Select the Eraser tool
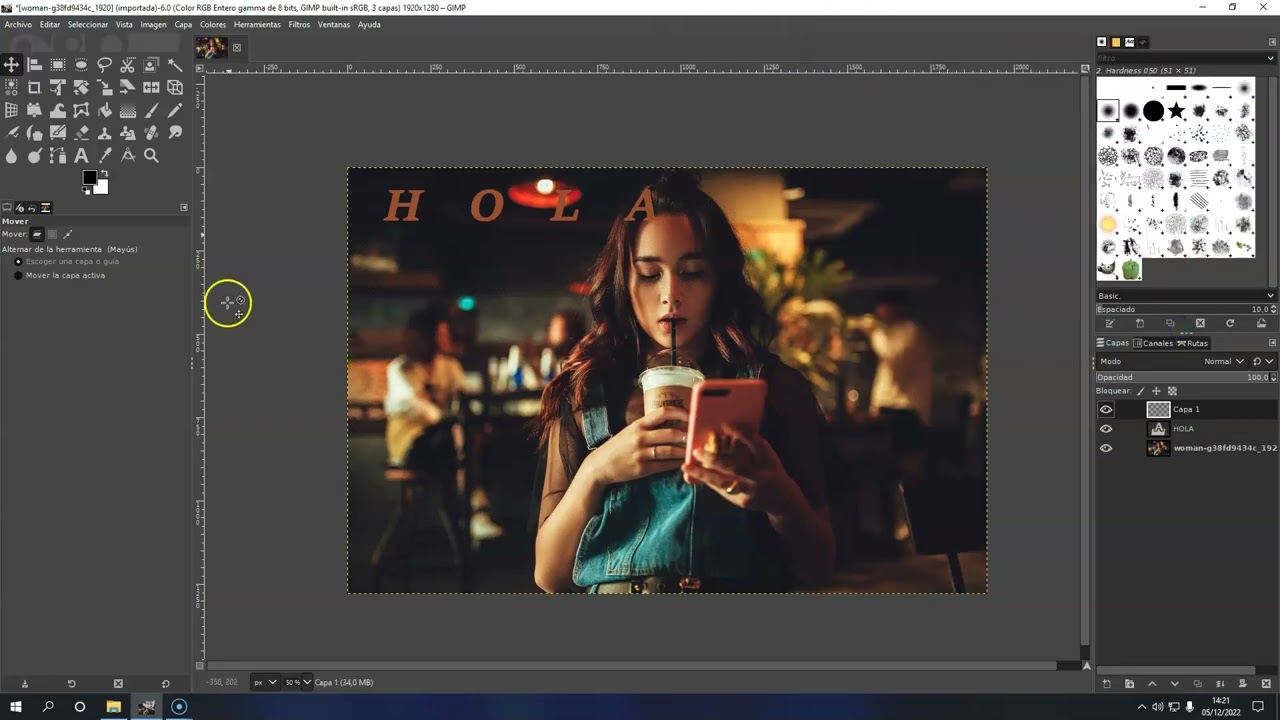Image resolution: width=1280 pixels, height=720 pixels. click(81, 133)
